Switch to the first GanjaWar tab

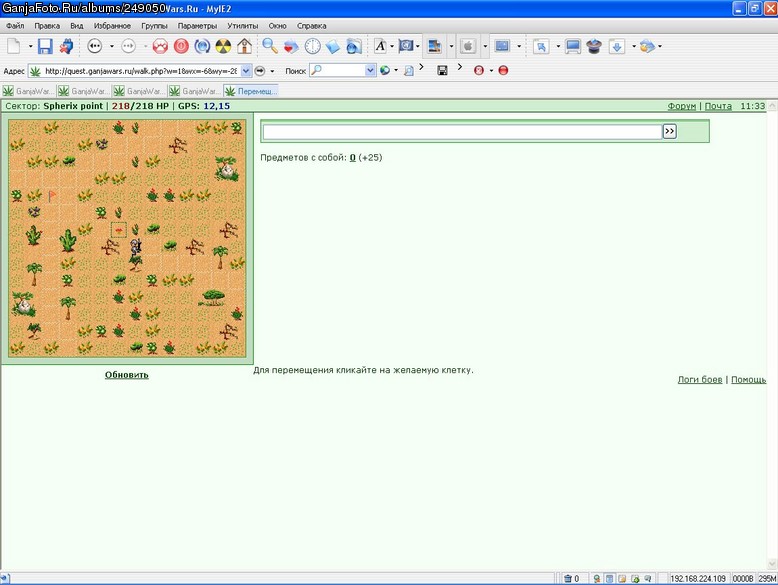coord(29,91)
